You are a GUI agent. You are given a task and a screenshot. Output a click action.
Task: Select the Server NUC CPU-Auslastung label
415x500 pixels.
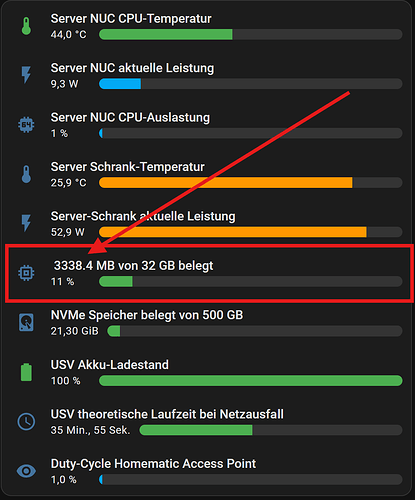pos(130,117)
